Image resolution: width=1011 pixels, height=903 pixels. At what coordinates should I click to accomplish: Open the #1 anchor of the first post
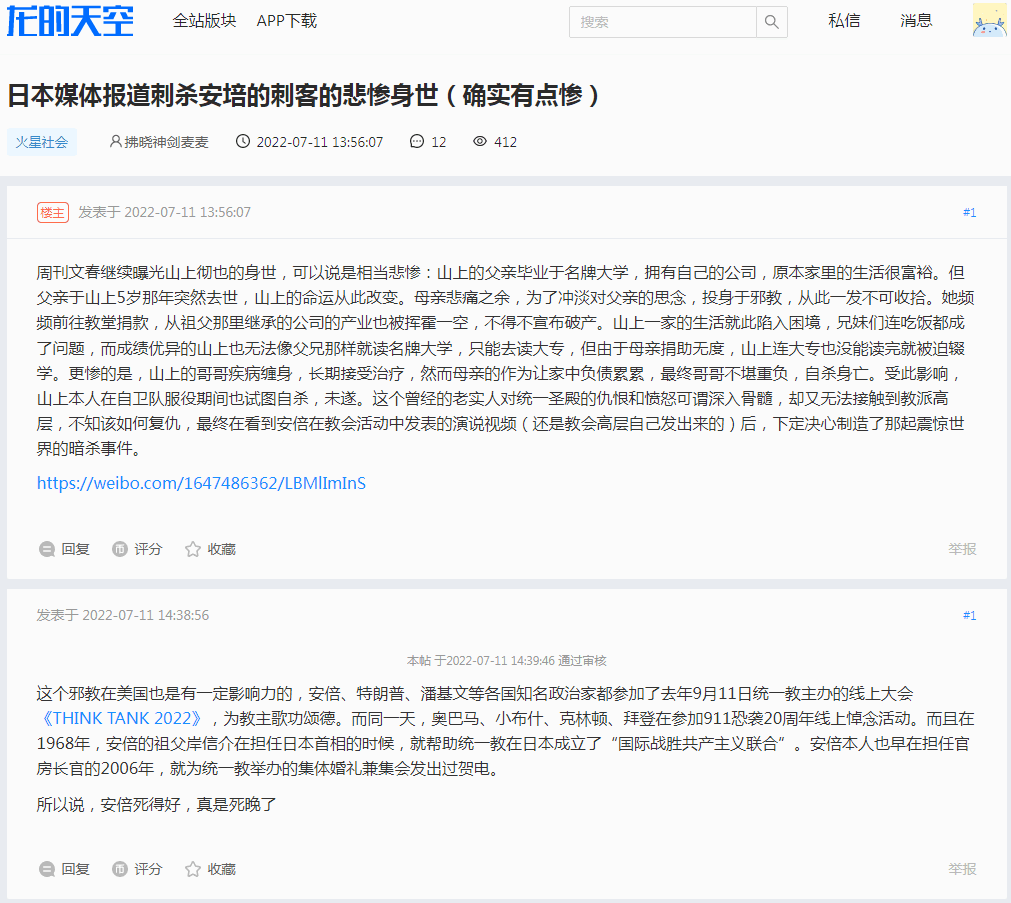coord(969,212)
